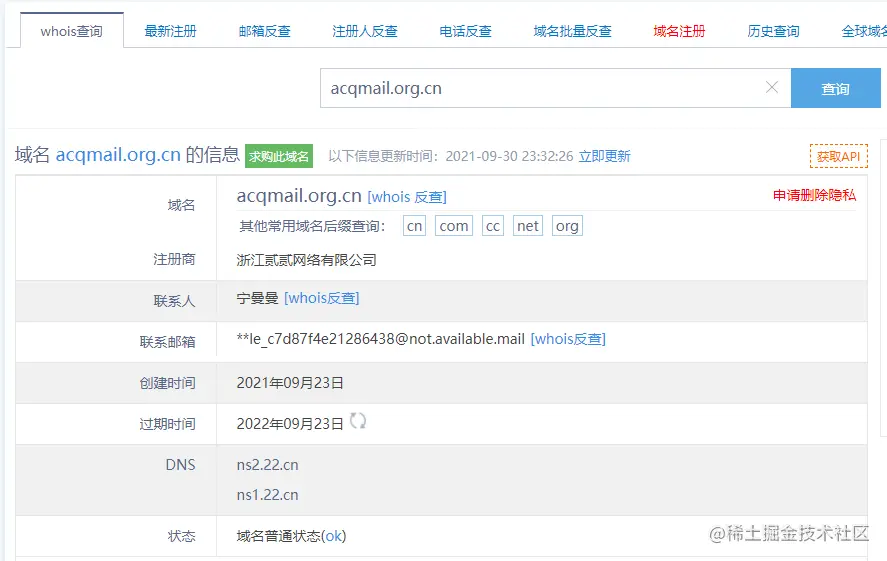Select contact name 宁曼曼

257,298
